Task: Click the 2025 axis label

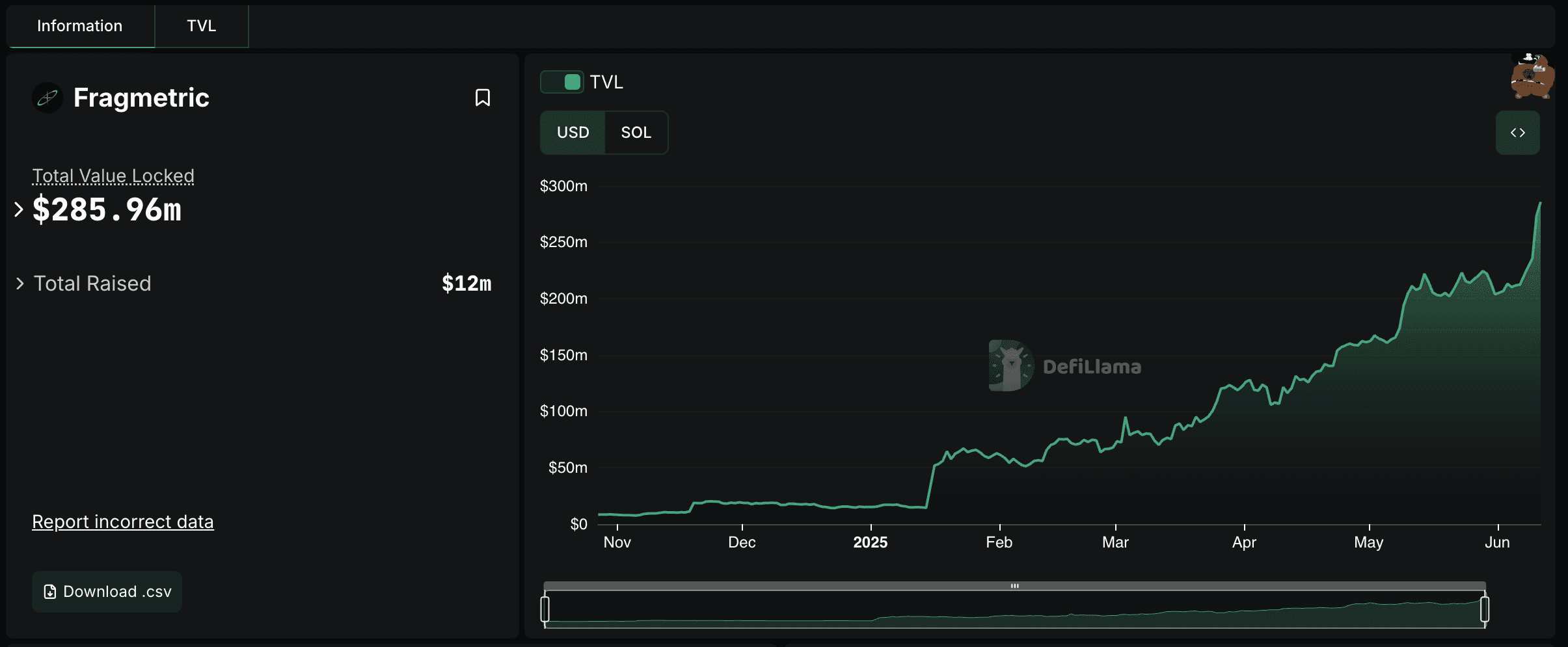Action: 871,542
